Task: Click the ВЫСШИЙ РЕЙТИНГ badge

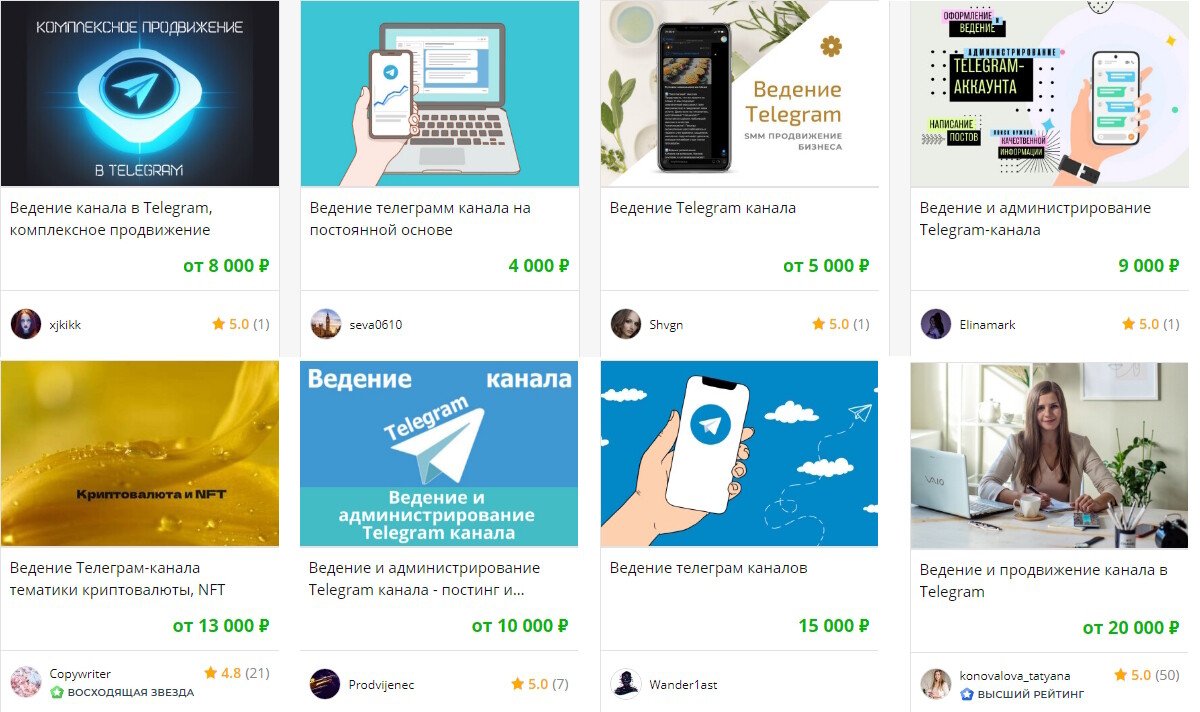Action: point(1022,694)
